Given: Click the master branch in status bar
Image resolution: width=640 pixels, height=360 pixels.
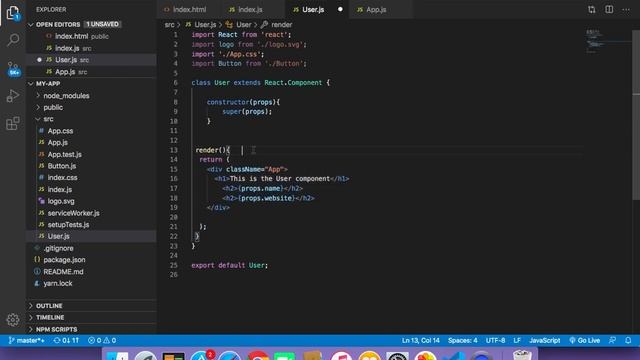Looking at the screenshot, I should [27, 340].
